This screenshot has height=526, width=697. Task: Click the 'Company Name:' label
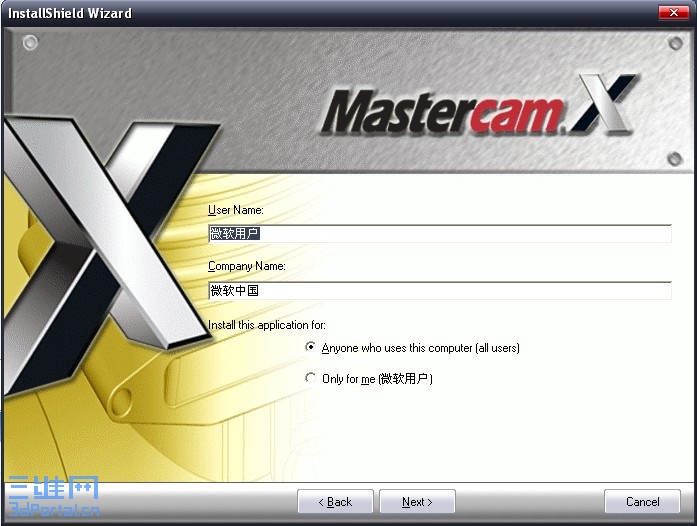(247, 266)
